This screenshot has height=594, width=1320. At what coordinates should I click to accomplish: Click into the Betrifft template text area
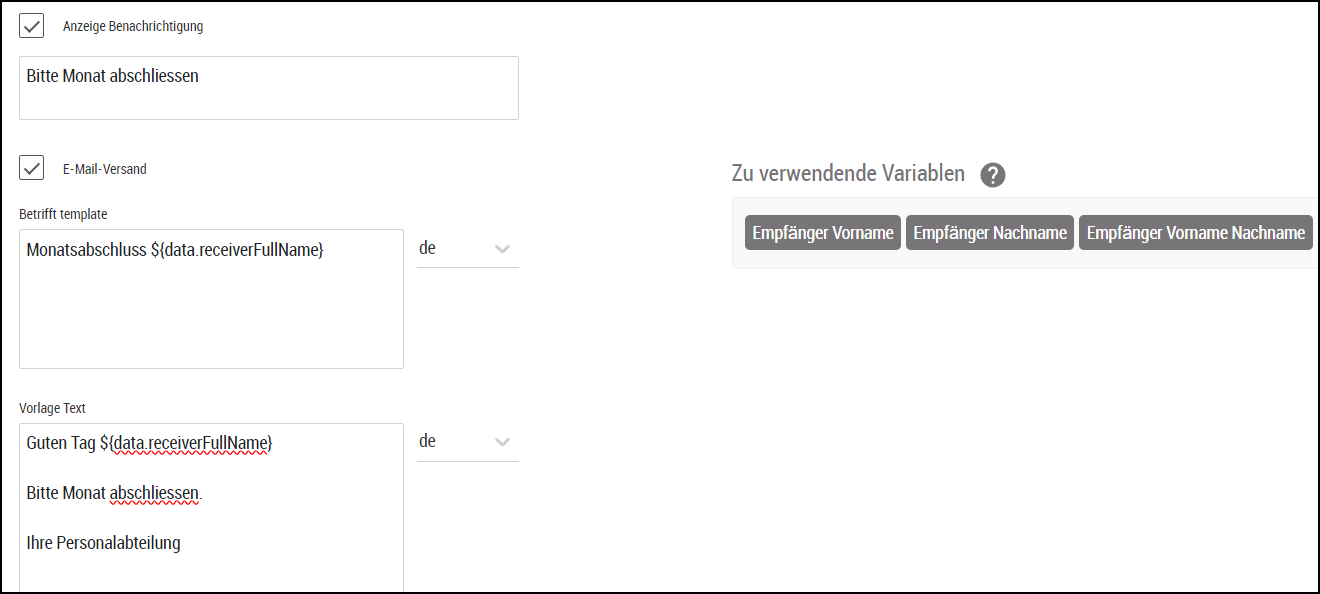(211, 299)
